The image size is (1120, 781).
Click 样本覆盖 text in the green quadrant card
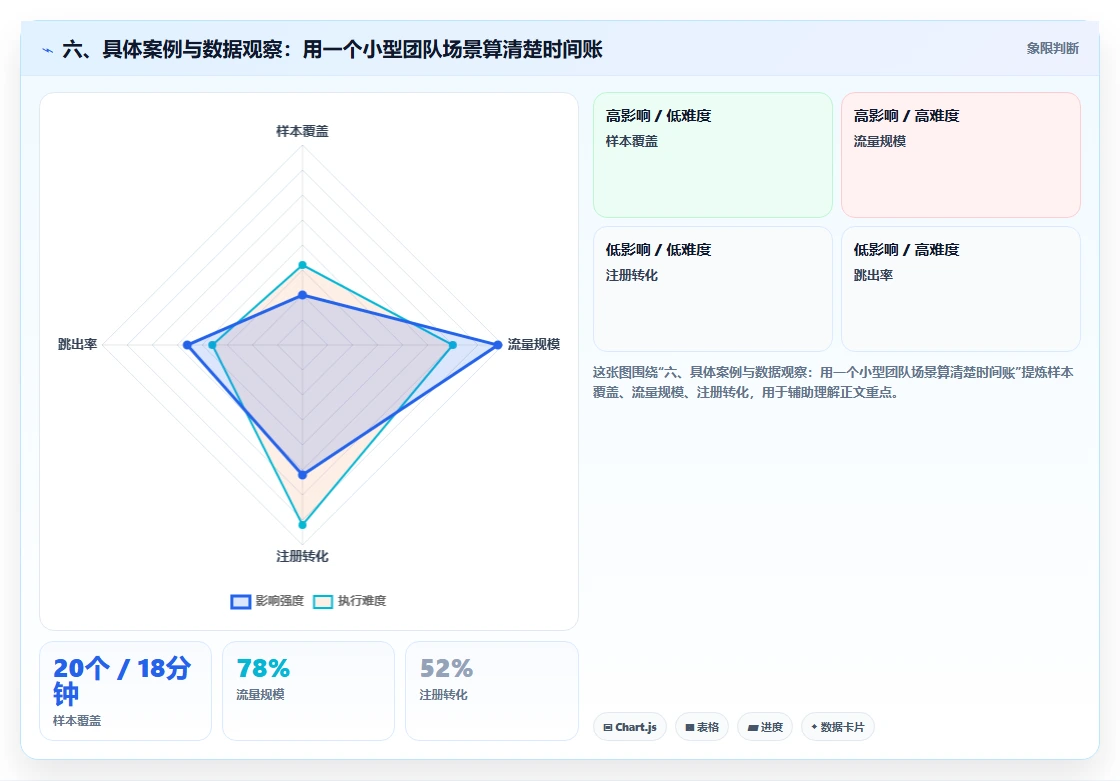pyautogui.click(x=631, y=141)
